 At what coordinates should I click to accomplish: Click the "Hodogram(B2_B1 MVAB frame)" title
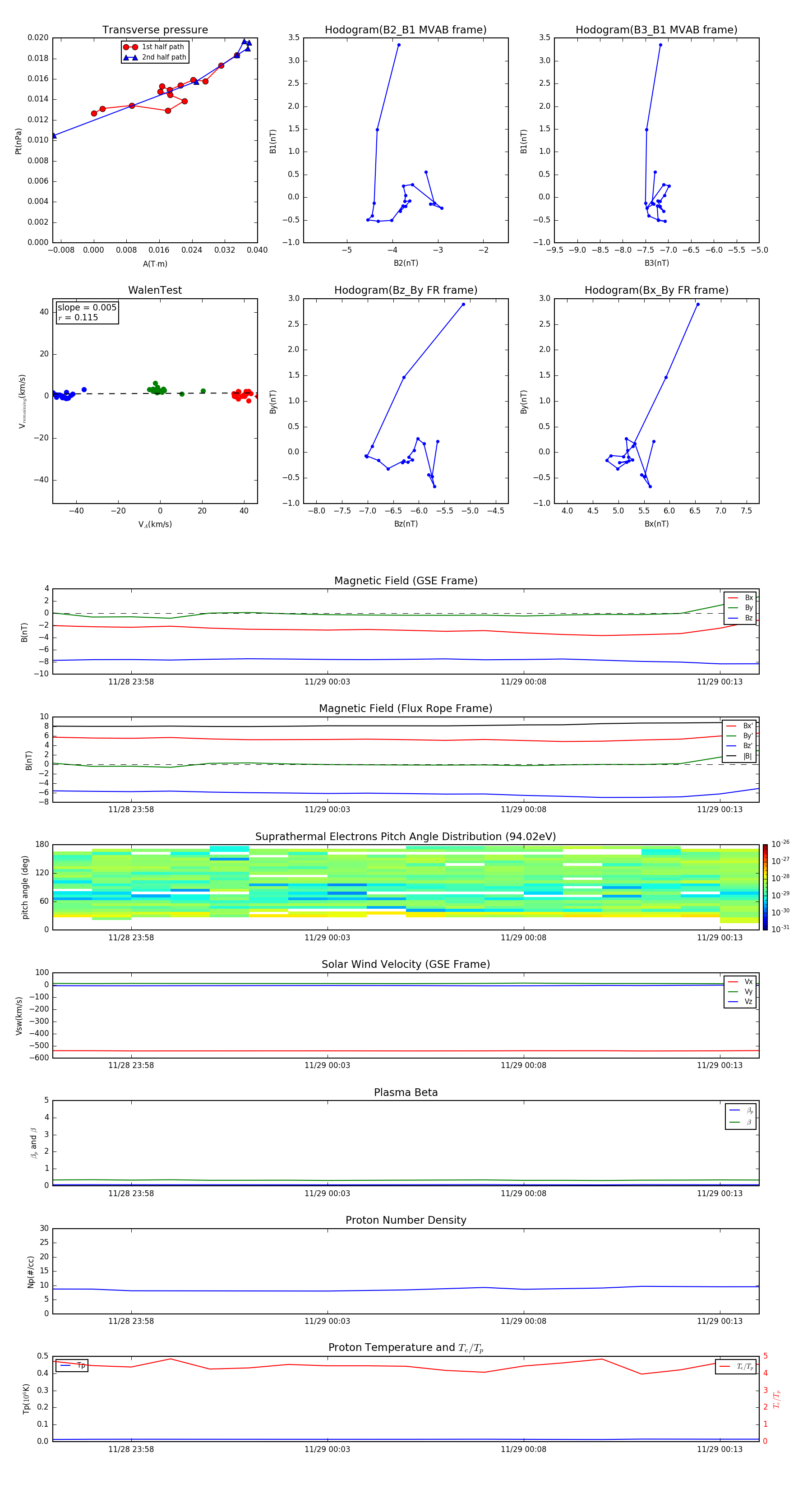coord(406,30)
